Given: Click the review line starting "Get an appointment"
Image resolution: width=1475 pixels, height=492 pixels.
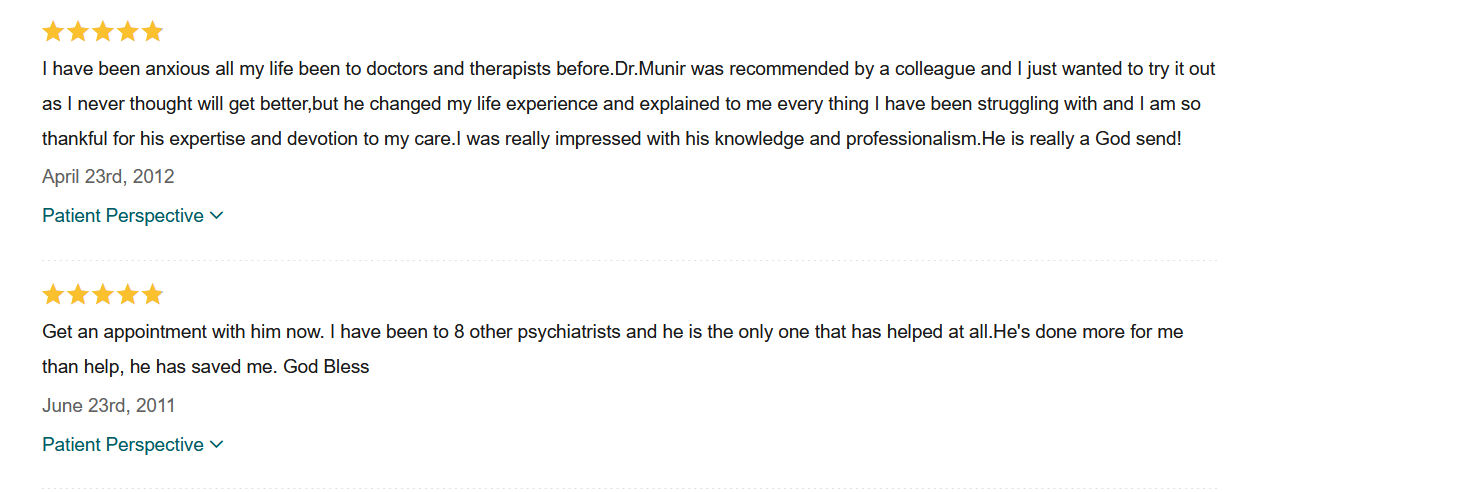Looking at the screenshot, I should point(612,332).
